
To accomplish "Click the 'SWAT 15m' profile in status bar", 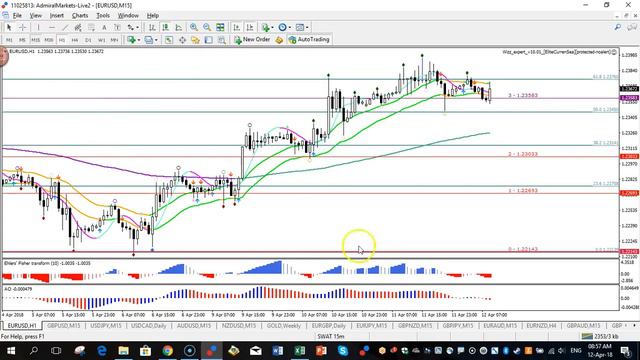I will point(331,336).
